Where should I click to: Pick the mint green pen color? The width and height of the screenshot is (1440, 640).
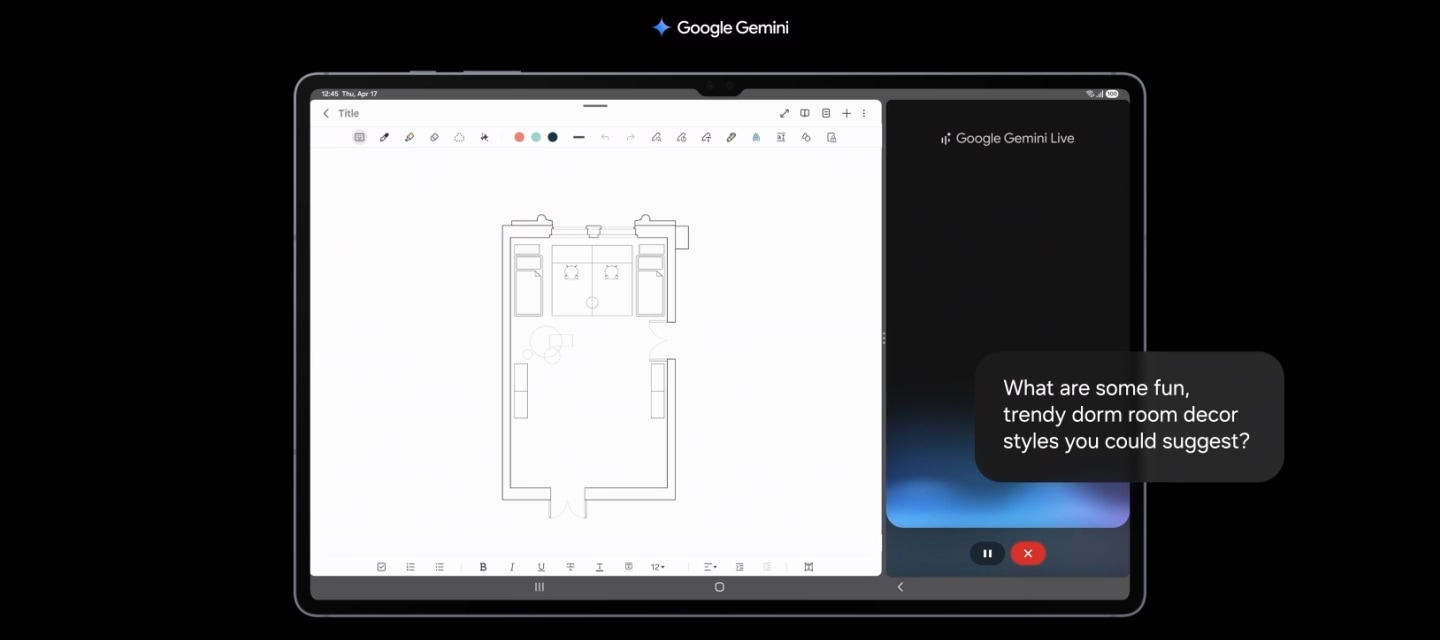pyautogui.click(x=536, y=137)
